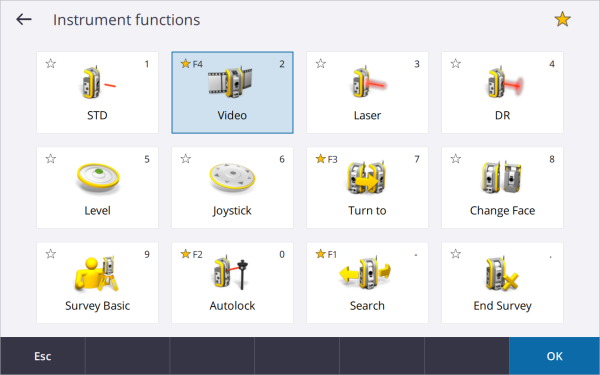The image size is (600, 375).
Task: Go back using the arrow
Action: point(24,19)
